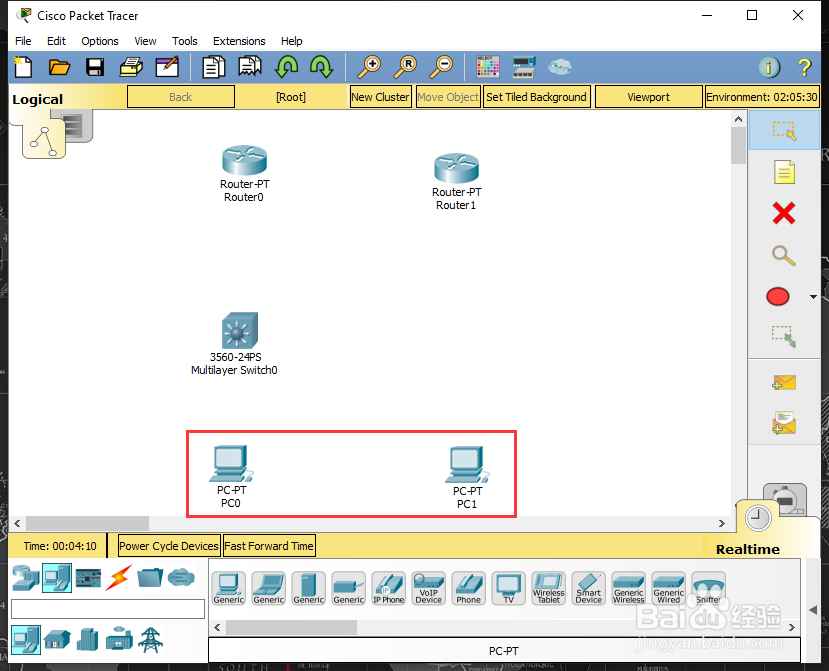Image resolution: width=829 pixels, height=671 pixels.
Task: Open the Drawing Palette icon
Action: pyautogui.click(x=487, y=67)
